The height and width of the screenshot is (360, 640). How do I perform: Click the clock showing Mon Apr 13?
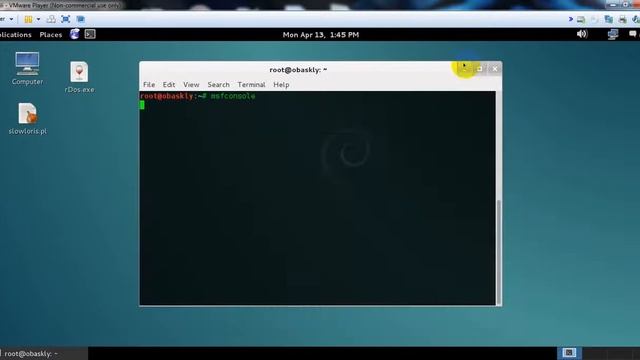[321, 35]
